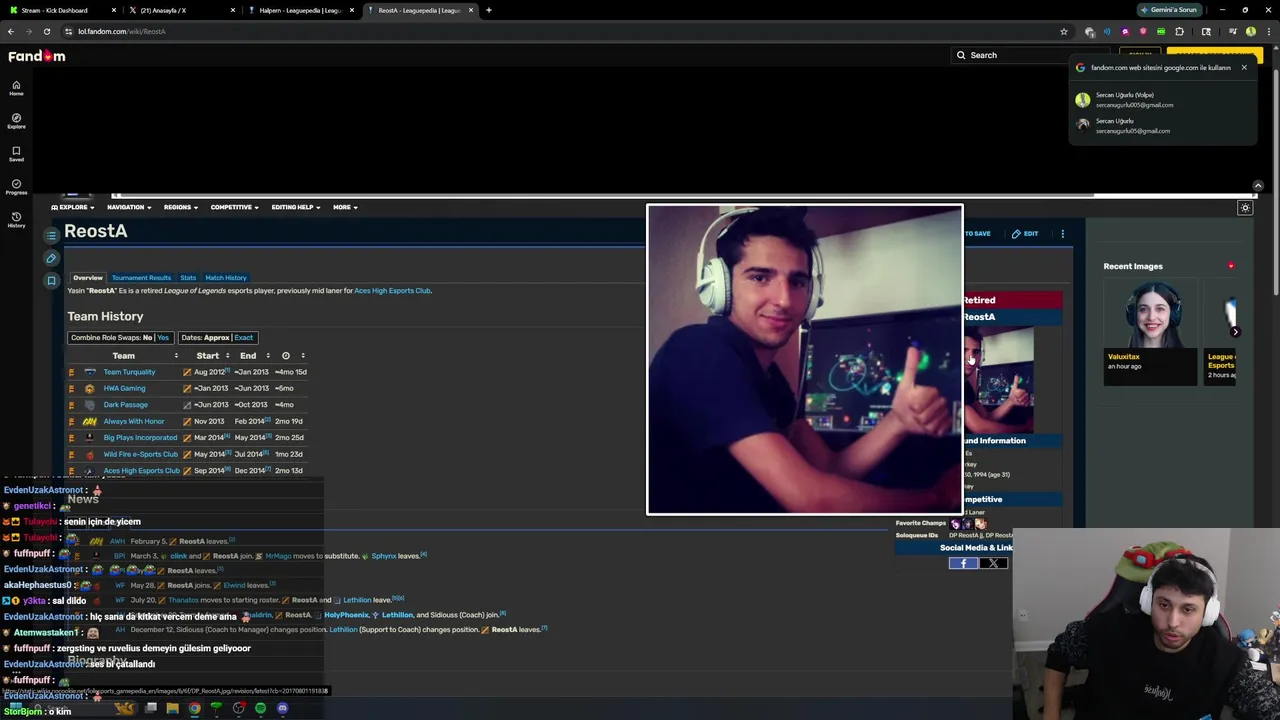1280x720 pixels.
Task: Click the bookmark icon beside title
Action: pyautogui.click(x=52, y=281)
